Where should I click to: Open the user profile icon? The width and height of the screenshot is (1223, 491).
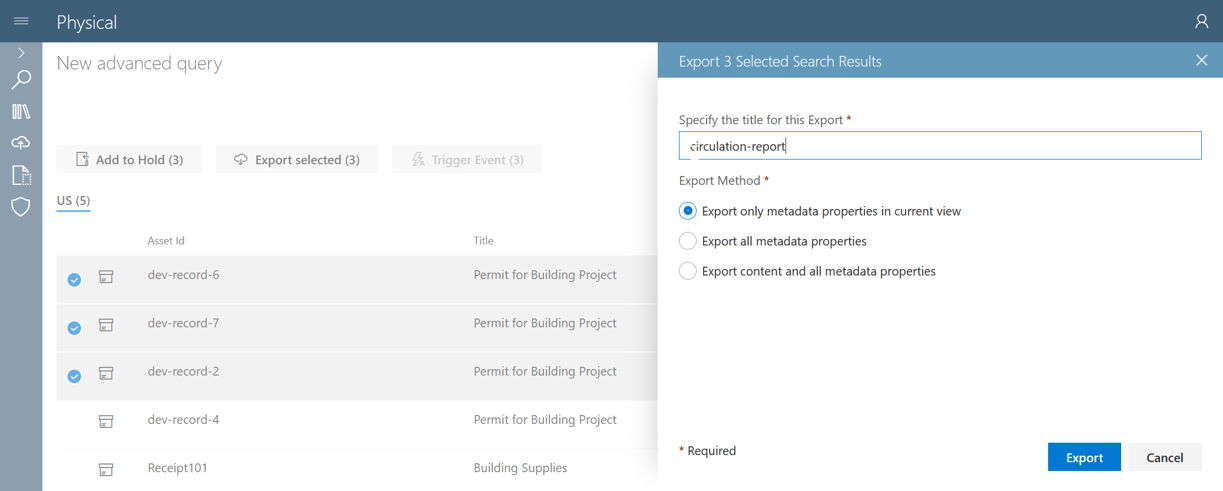1201,21
